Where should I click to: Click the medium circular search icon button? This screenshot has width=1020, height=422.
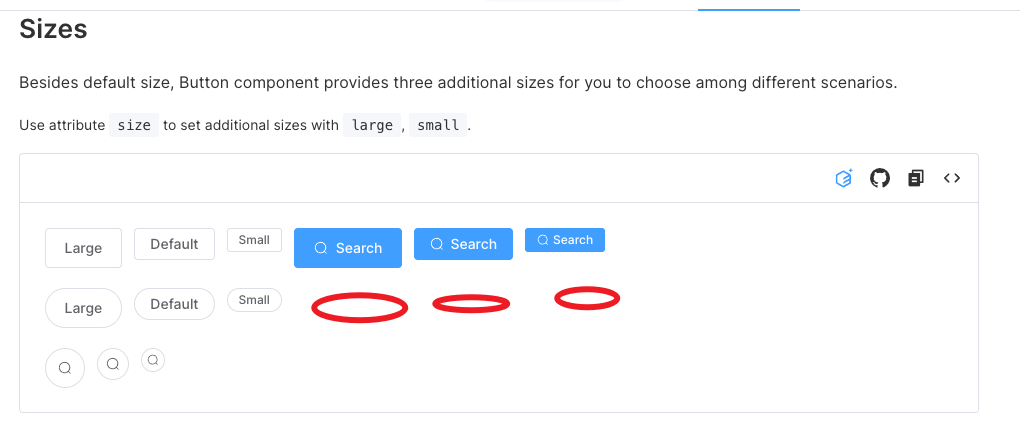tap(113, 364)
